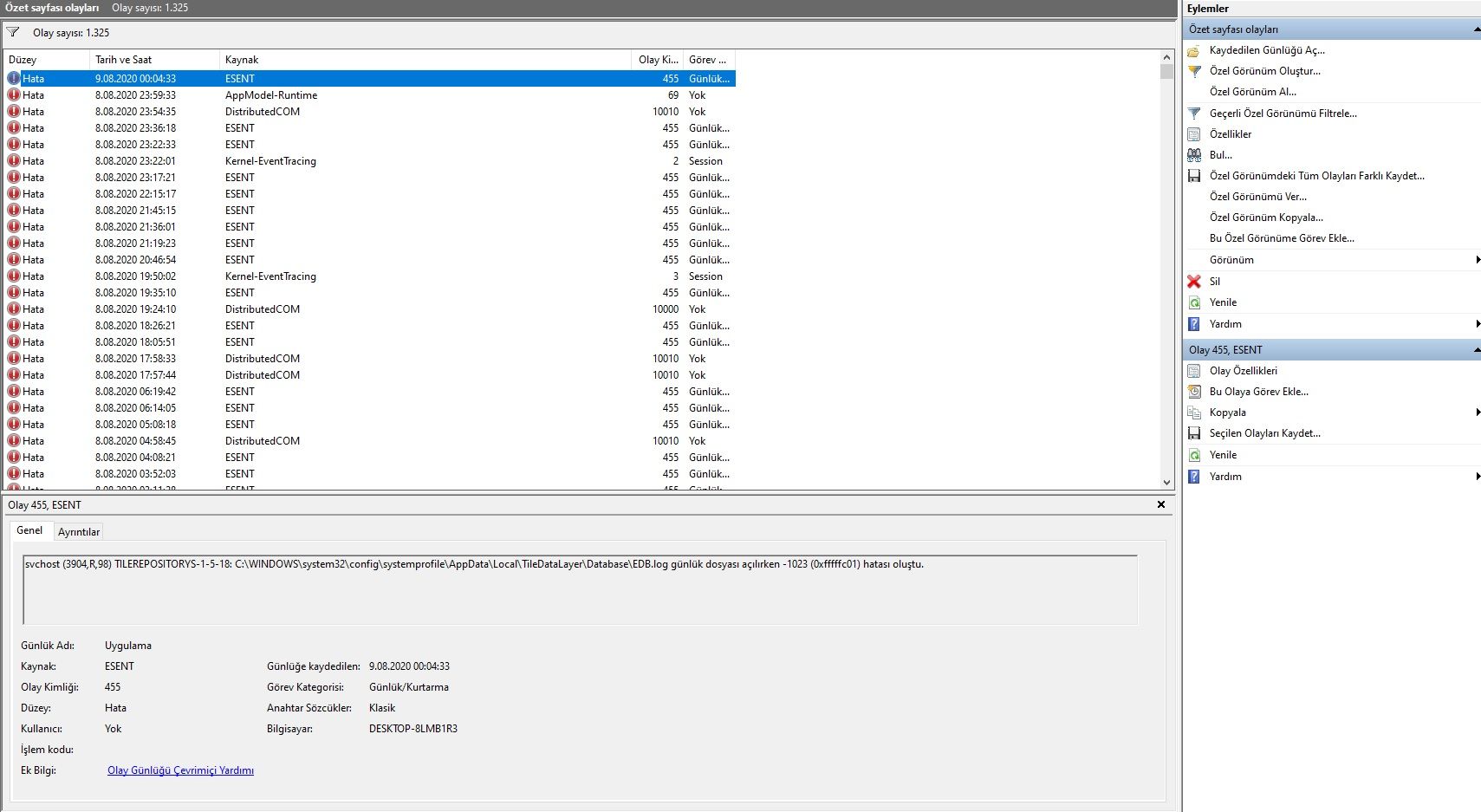Select the 8.08.2020 04:58:45 date cell

135,441
